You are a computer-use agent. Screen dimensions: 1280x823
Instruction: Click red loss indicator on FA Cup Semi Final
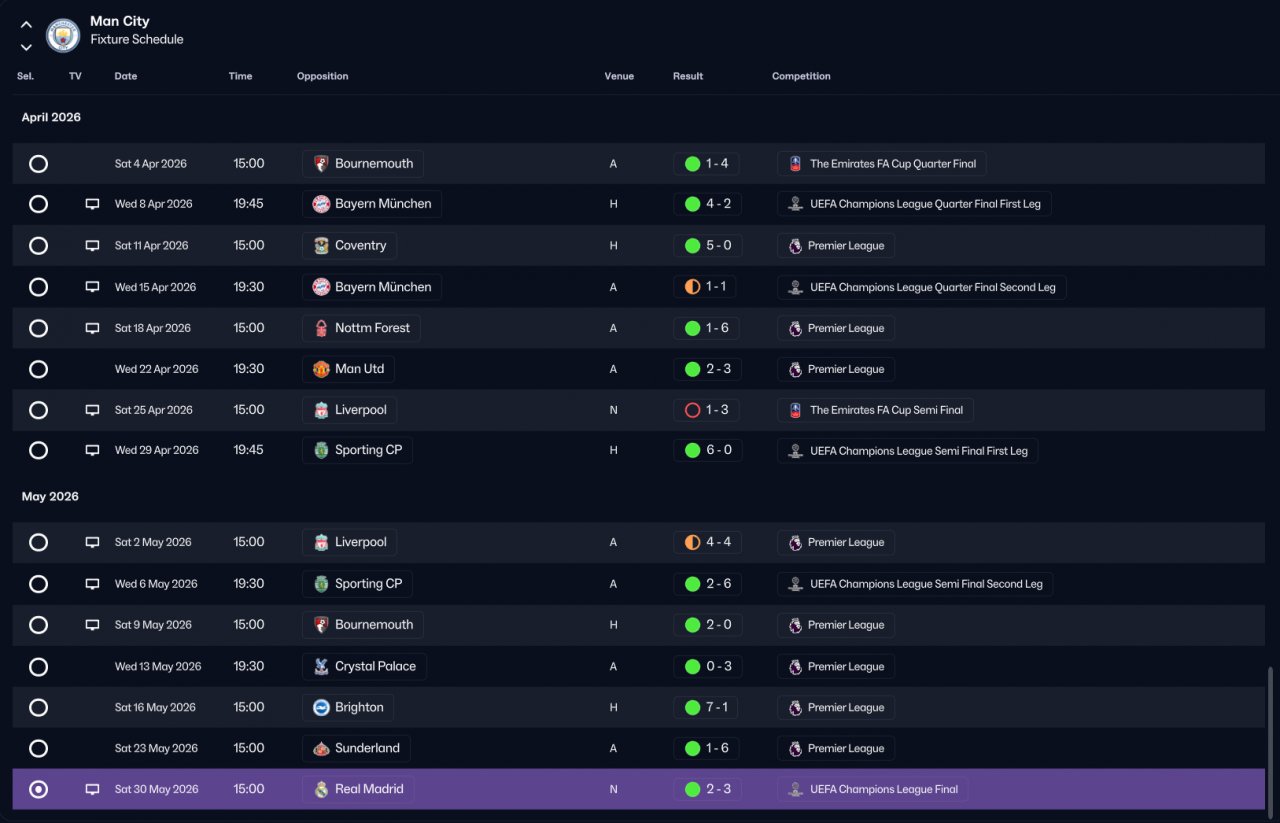(x=692, y=410)
